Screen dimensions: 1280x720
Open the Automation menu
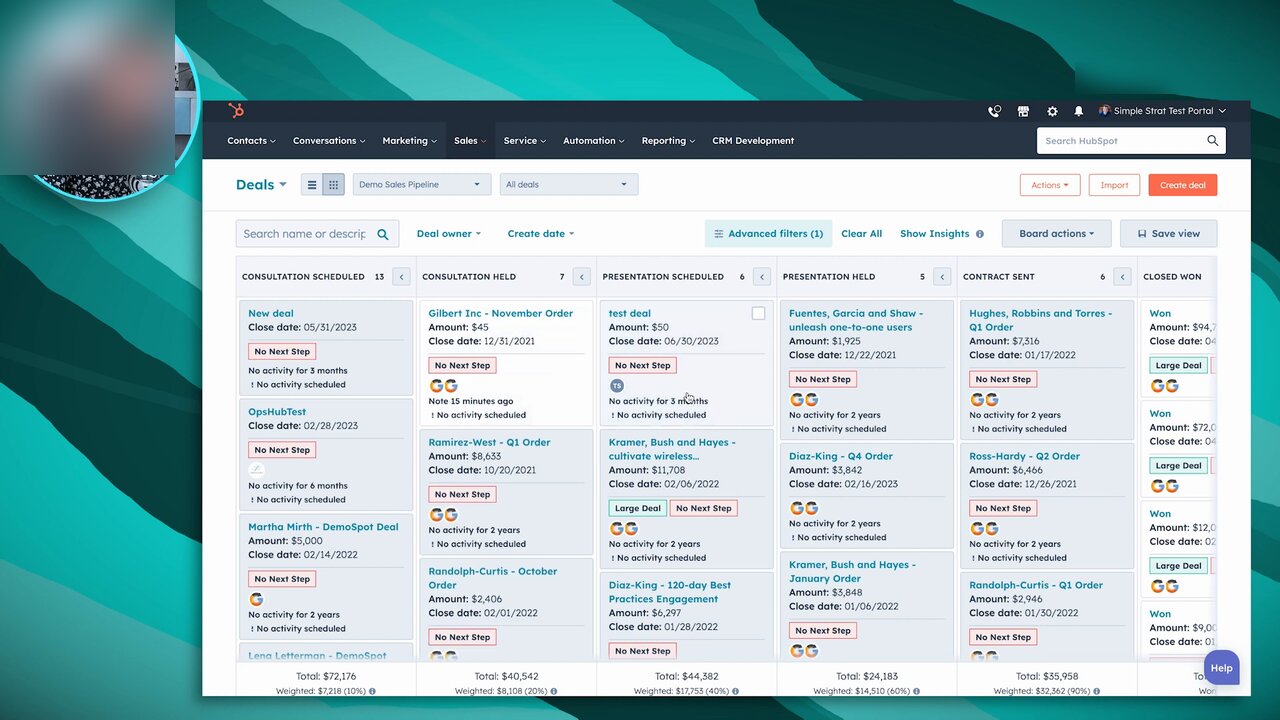click(x=594, y=141)
